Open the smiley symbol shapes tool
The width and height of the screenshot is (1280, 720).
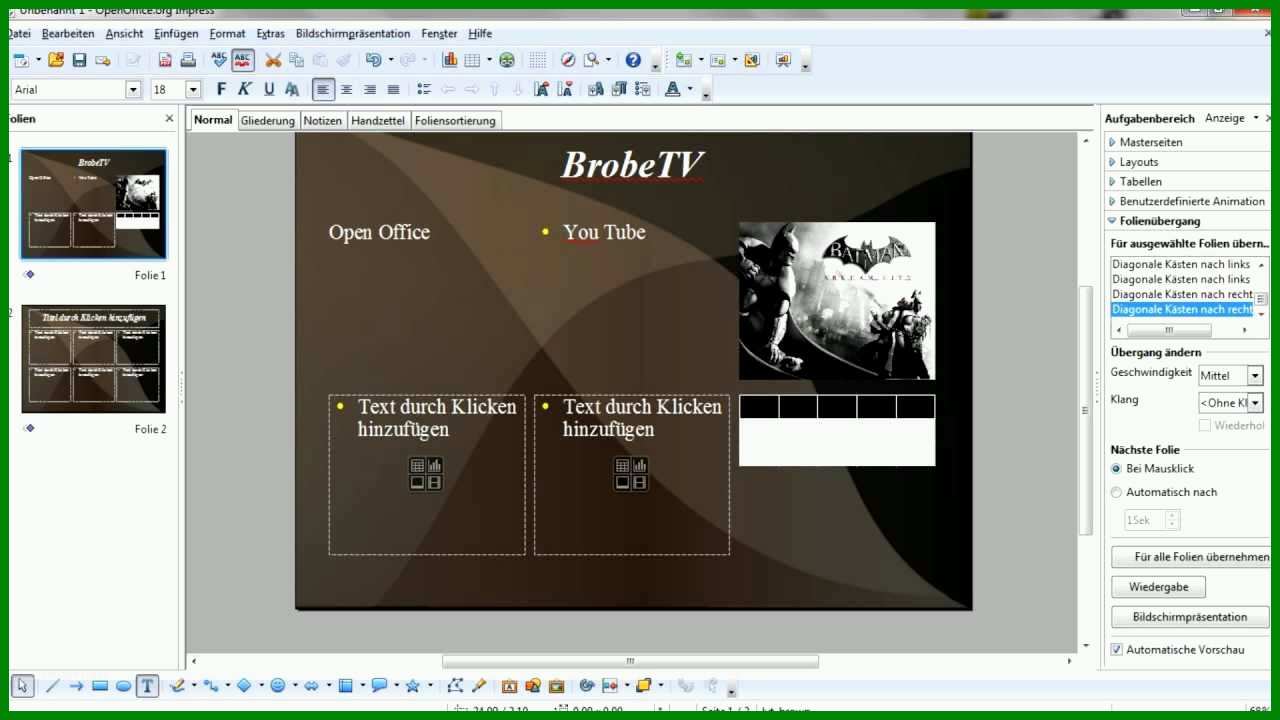[278, 686]
